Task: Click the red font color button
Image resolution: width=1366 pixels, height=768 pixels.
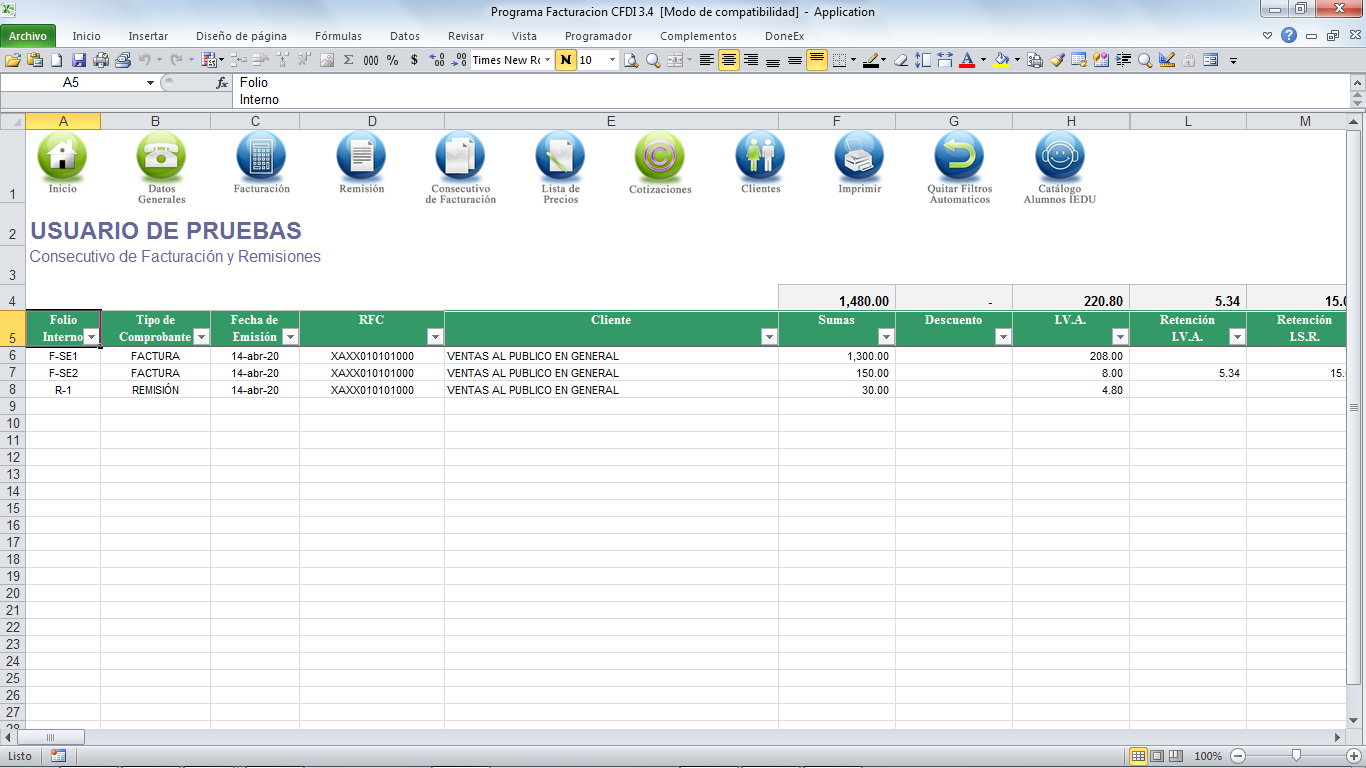Action: click(967, 60)
